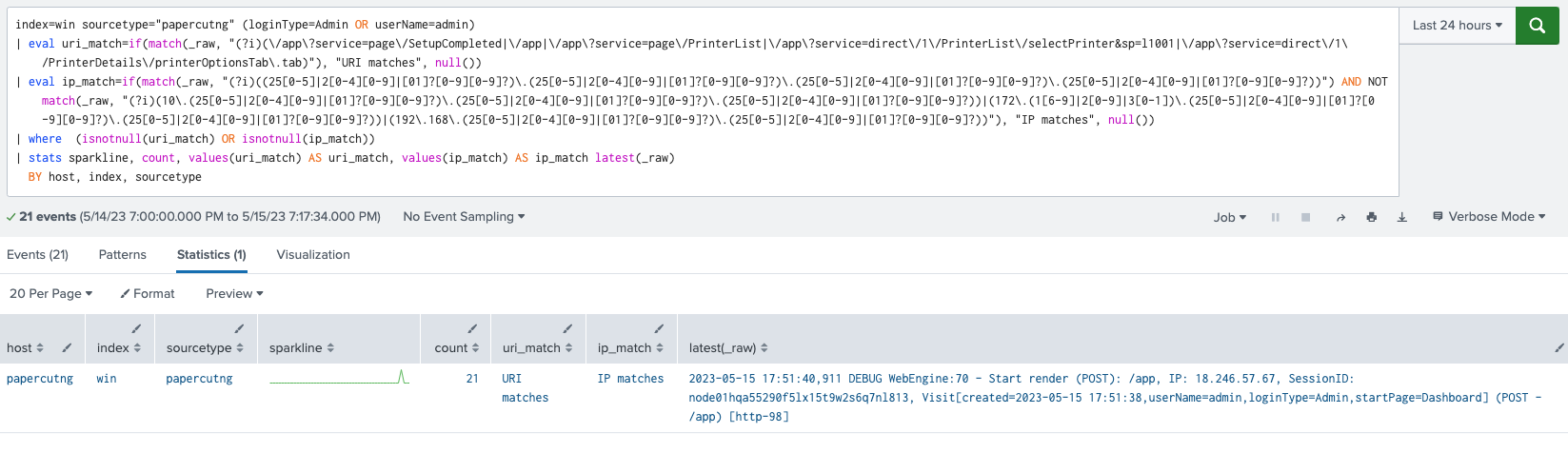Image resolution: width=1568 pixels, height=453 pixels.
Task: Sort the table by ip_match
Action: [x=630, y=348]
